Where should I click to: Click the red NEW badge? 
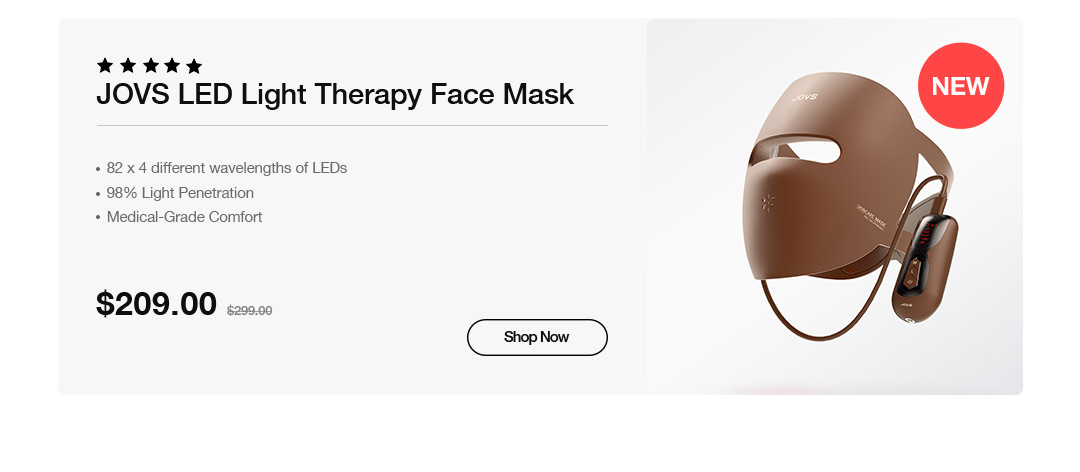pos(961,85)
